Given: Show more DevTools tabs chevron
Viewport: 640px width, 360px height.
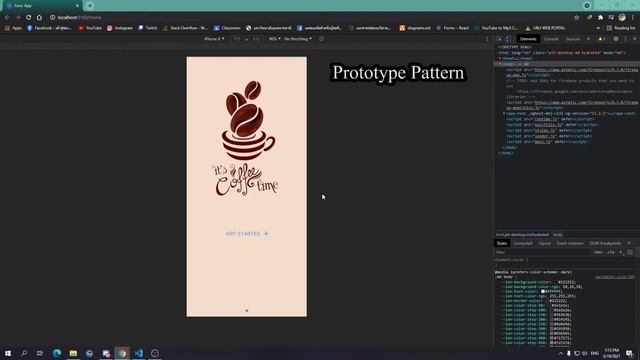Looking at the screenshot, I should (x=588, y=39).
